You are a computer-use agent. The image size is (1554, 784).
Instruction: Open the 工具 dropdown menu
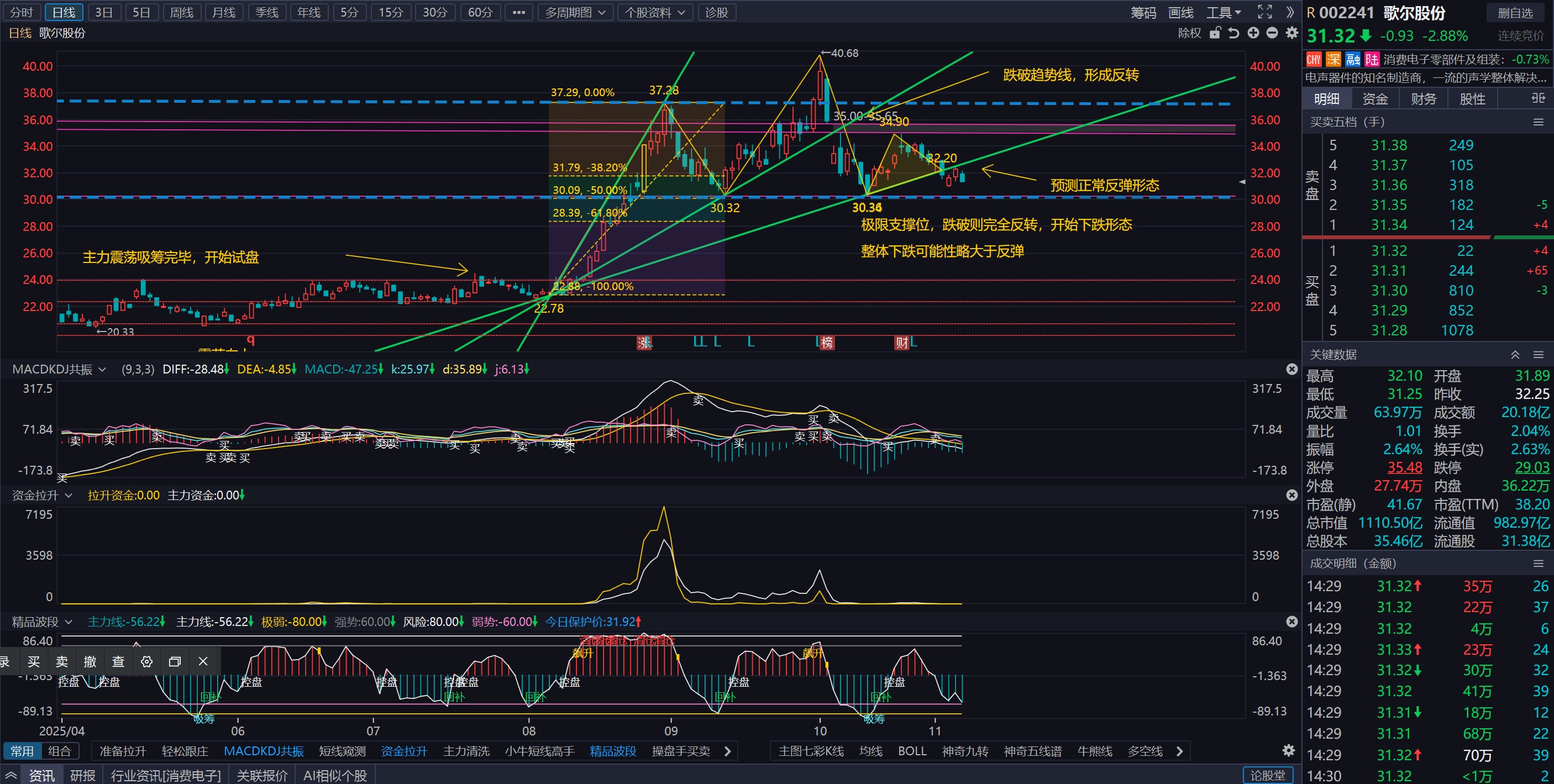[1224, 12]
